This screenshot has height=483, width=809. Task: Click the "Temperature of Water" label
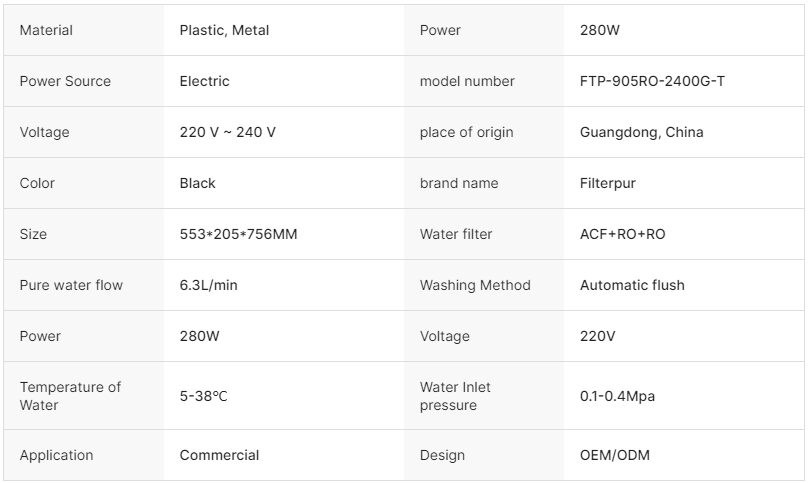70,396
